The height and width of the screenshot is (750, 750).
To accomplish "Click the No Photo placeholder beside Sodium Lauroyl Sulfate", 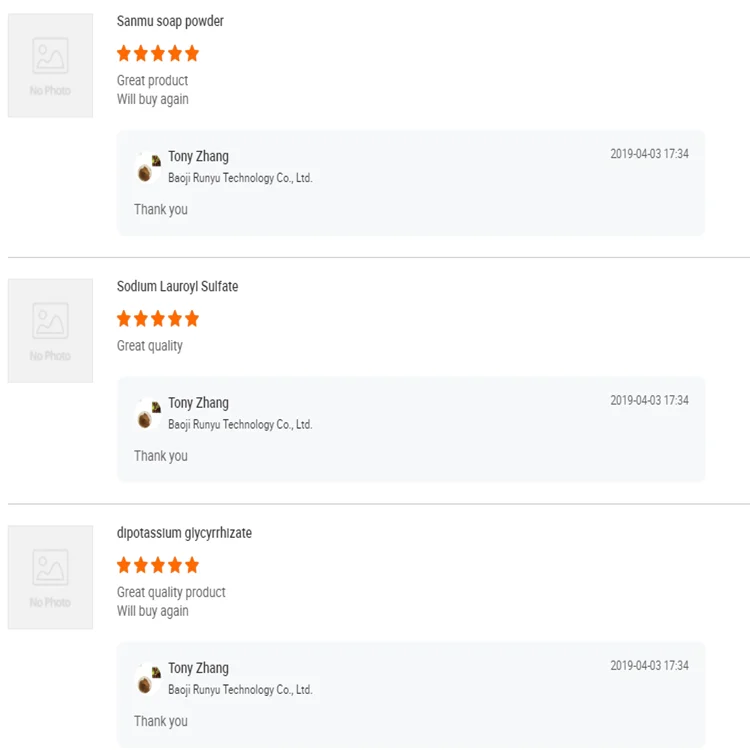I will coord(50,331).
